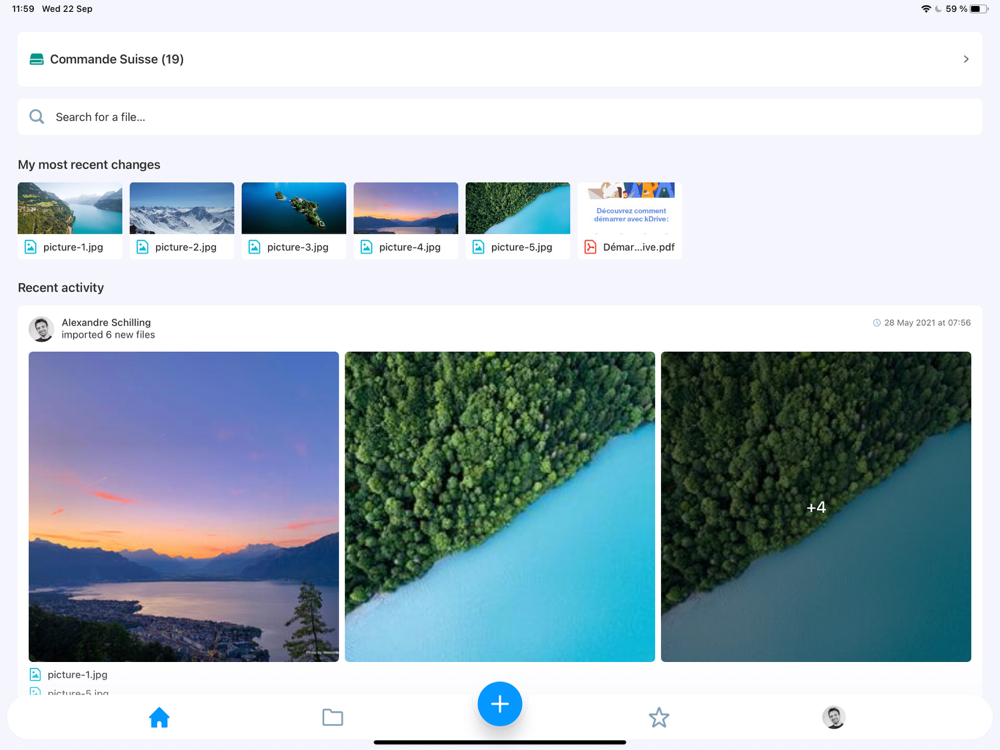1000x750 pixels.
Task: Open the Favorites star tab
Action: click(659, 717)
